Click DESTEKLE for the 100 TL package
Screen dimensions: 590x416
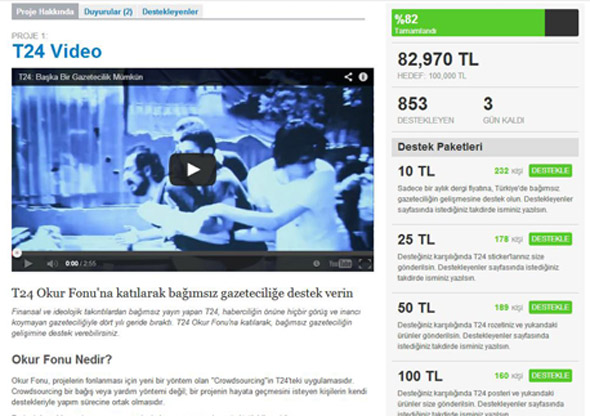pos(550,375)
